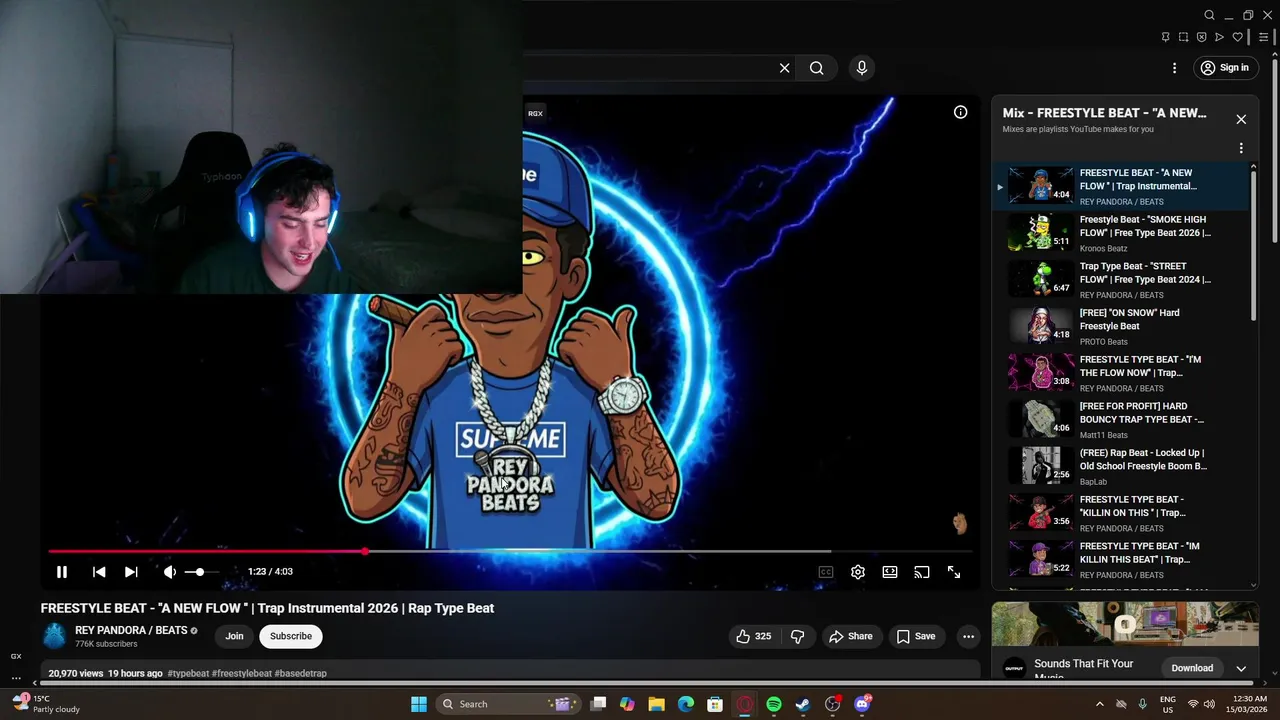
Task: Open the Matt11 Beats bouncy trap beat
Action: pos(1121,420)
